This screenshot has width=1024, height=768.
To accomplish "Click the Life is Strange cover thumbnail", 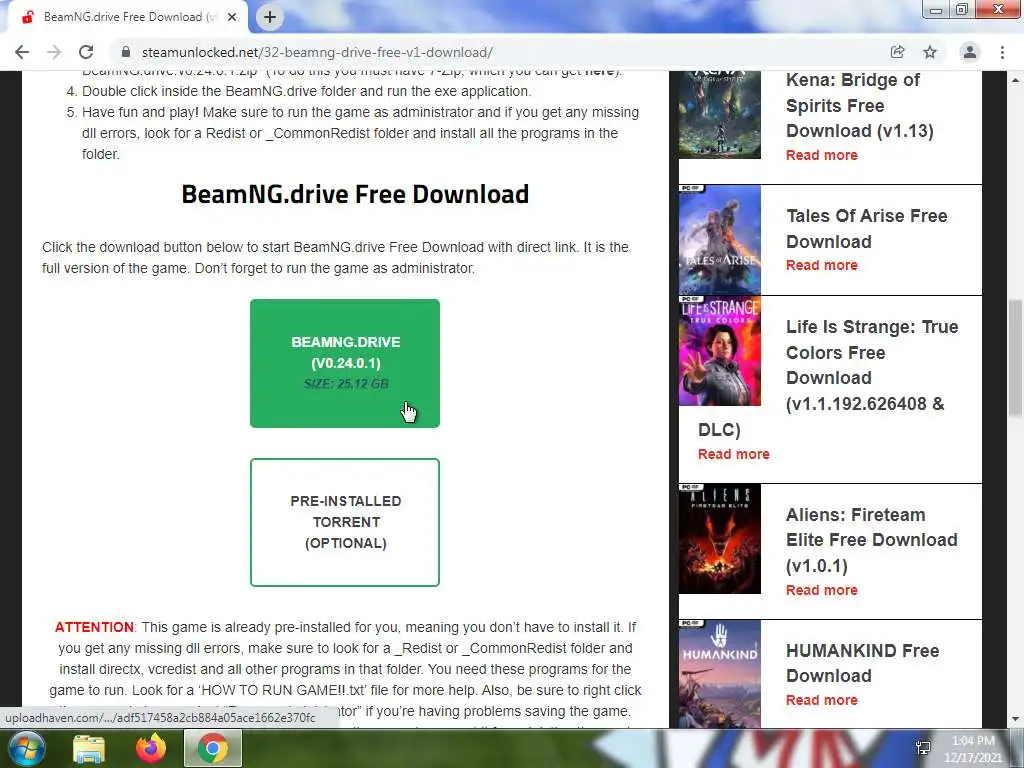I will coord(720,351).
